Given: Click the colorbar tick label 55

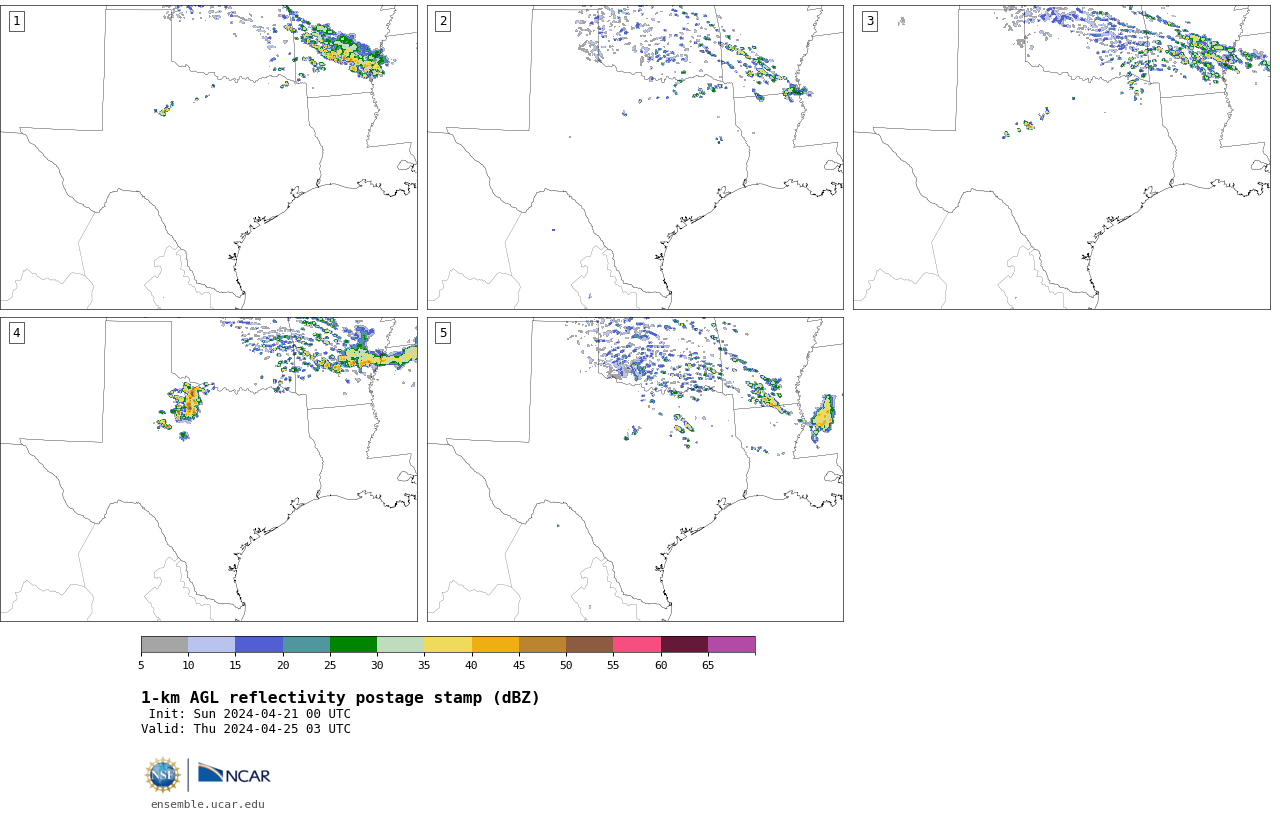Looking at the screenshot, I should tap(613, 665).
